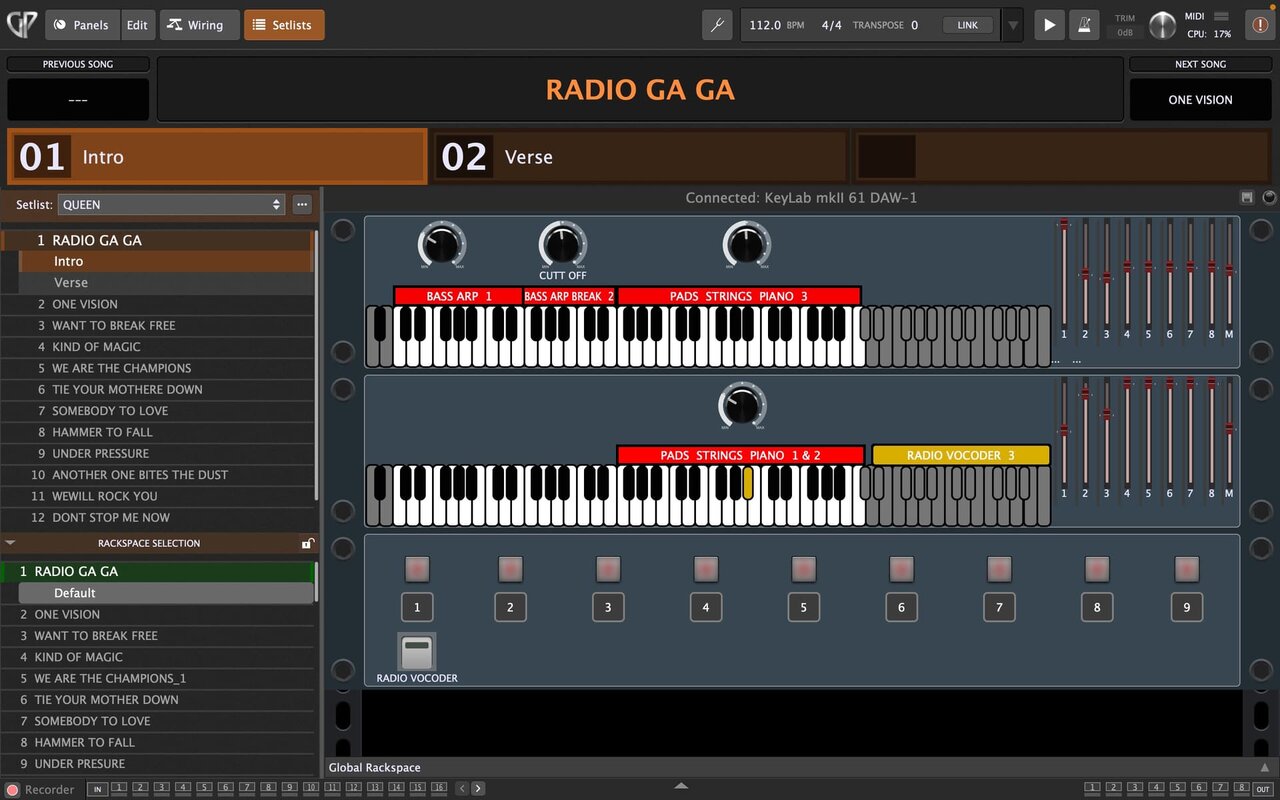
Task: Toggle red pad LED above button 1
Action: coord(417,569)
